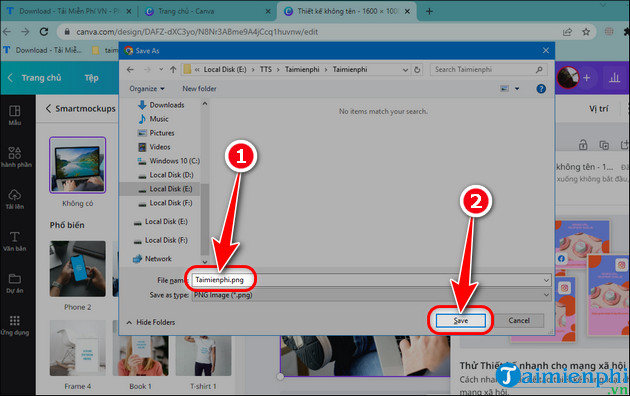Click Vị trí in Canva toolbar

coord(598,108)
